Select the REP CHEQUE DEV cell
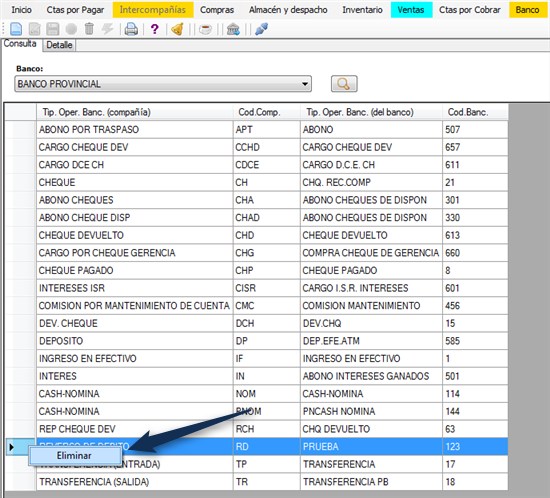The height and width of the screenshot is (498, 550). [x=135, y=429]
